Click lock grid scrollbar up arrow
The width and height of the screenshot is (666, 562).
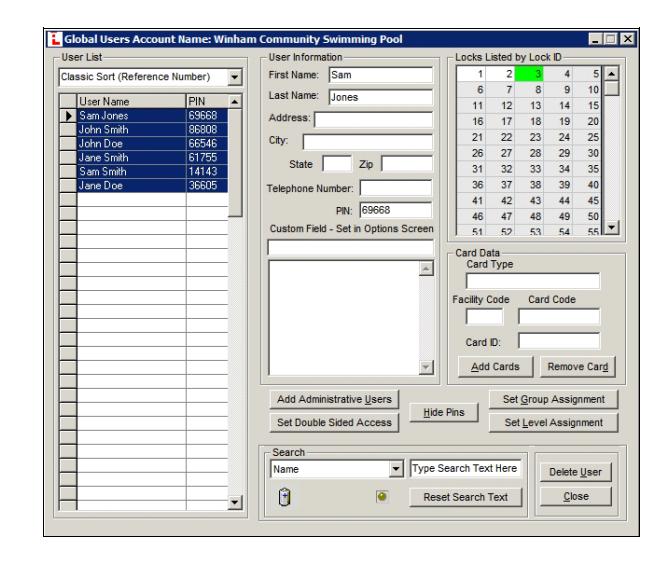pos(611,74)
